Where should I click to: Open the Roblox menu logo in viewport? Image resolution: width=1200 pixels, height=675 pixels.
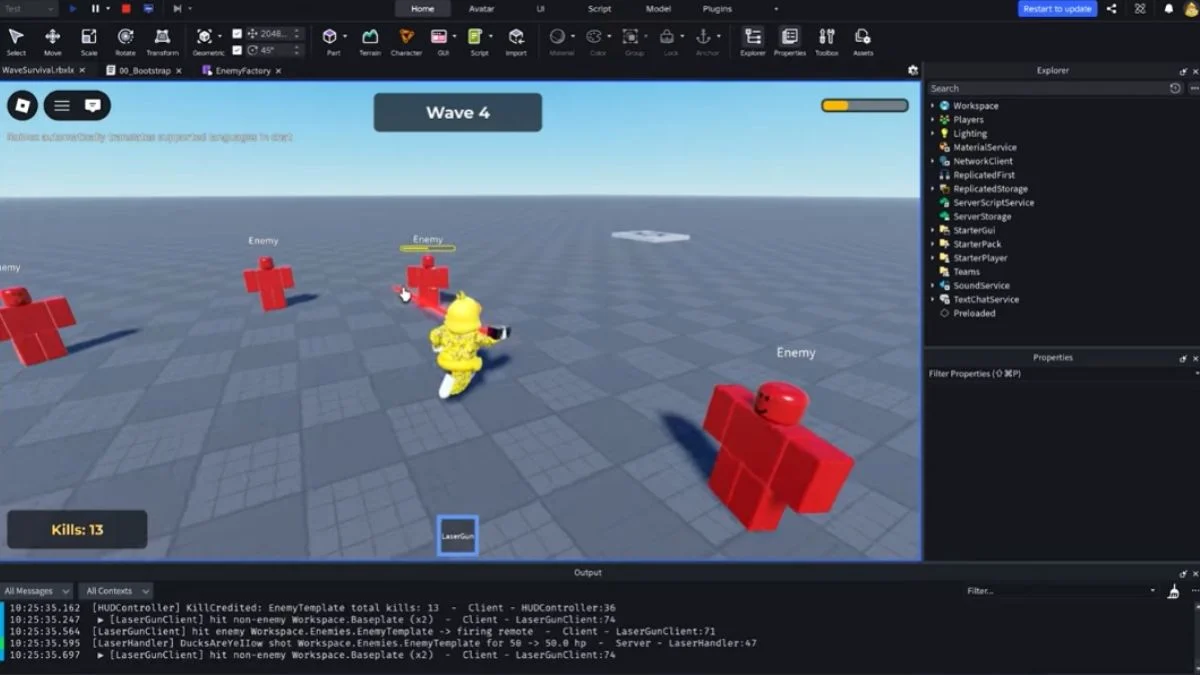(x=22, y=105)
